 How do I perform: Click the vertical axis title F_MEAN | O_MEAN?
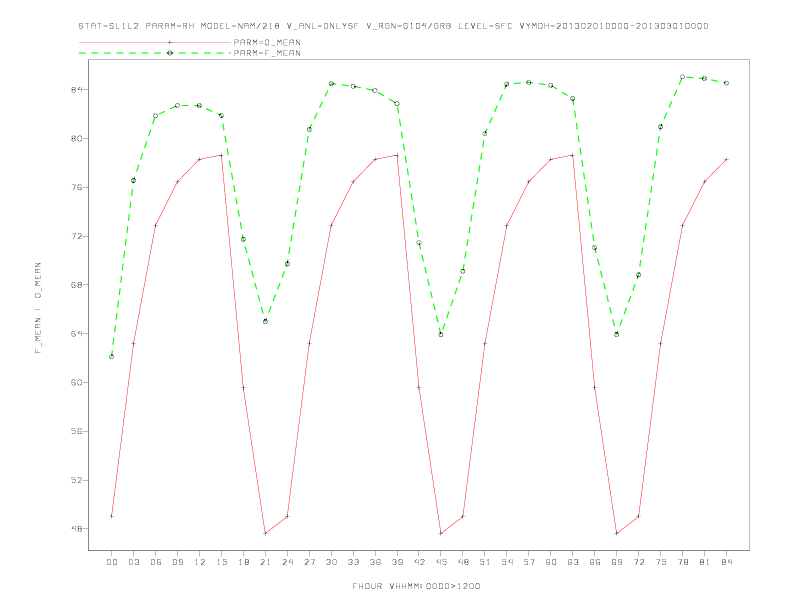coord(38,308)
